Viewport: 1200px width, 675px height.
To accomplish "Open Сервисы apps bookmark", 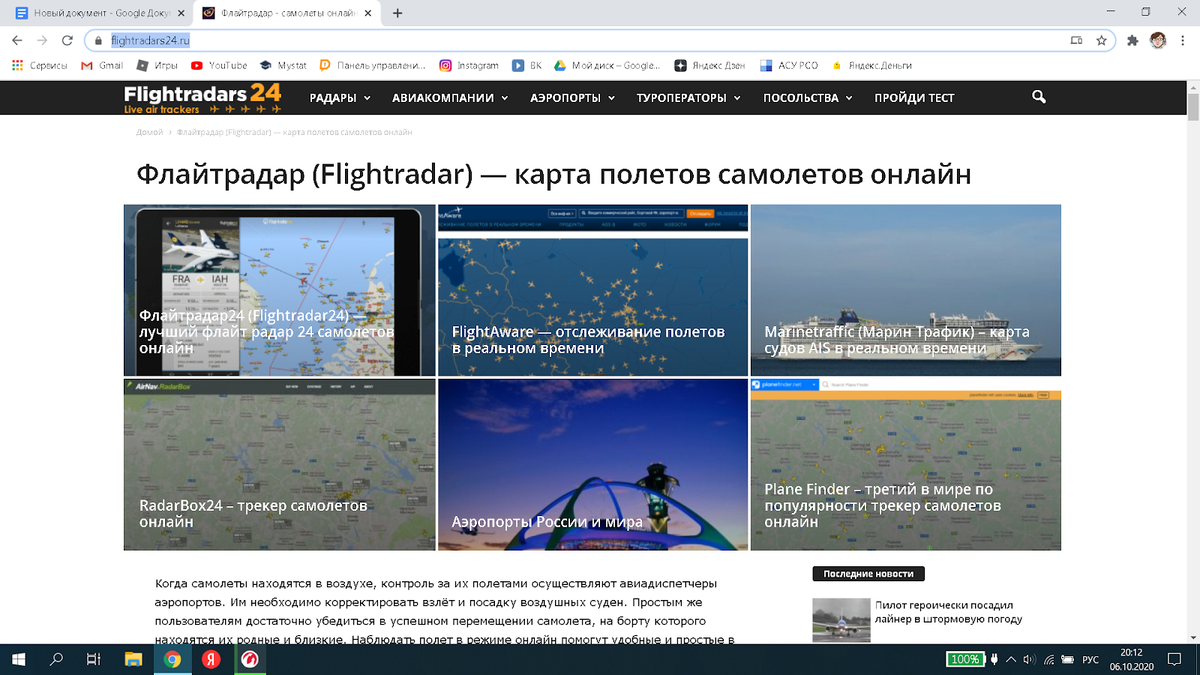I will point(39,65).
